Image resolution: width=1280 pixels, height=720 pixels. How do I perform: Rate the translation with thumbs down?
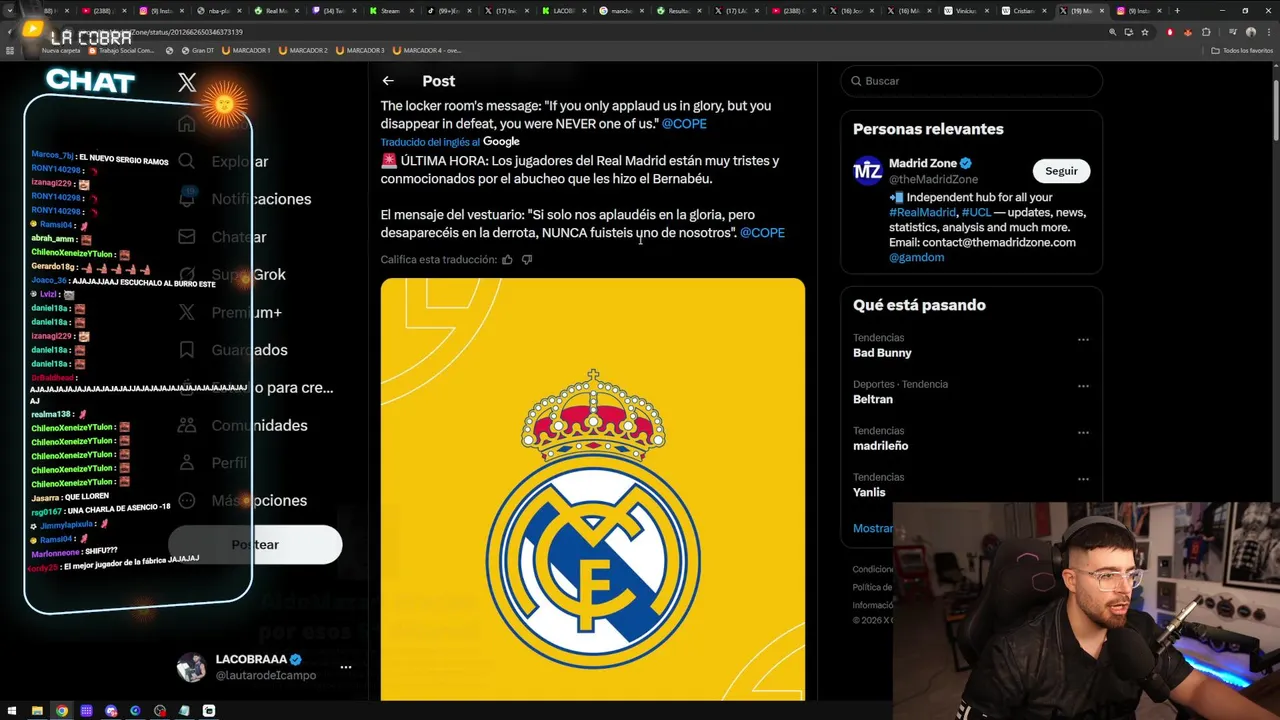527,260
